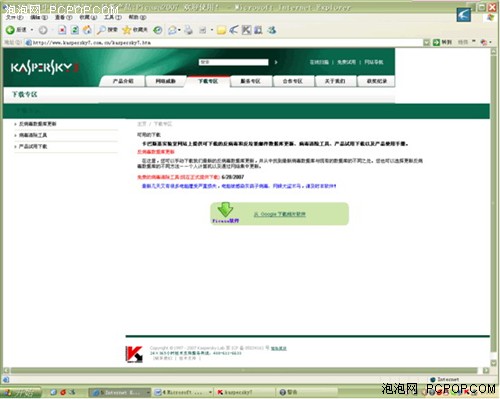Open the 查看 (View) menu

pyautogui.click(x=63, y=17)
